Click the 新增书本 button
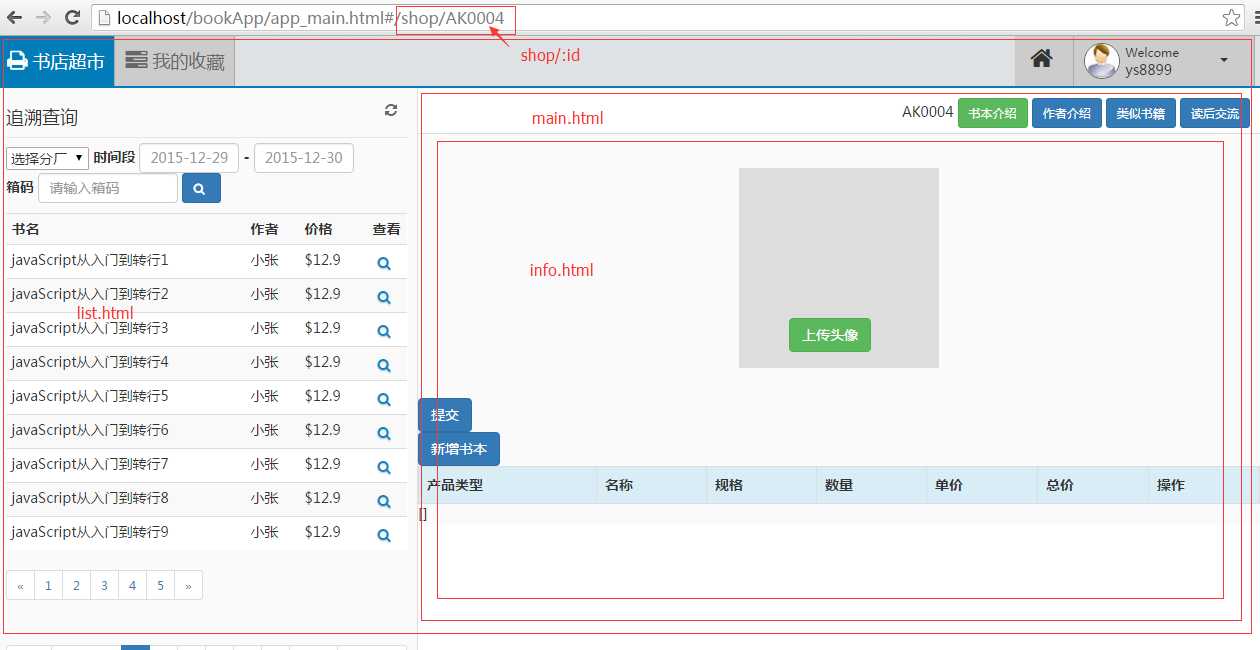Viewport: 1260px width, 650px height. point(459,449)
